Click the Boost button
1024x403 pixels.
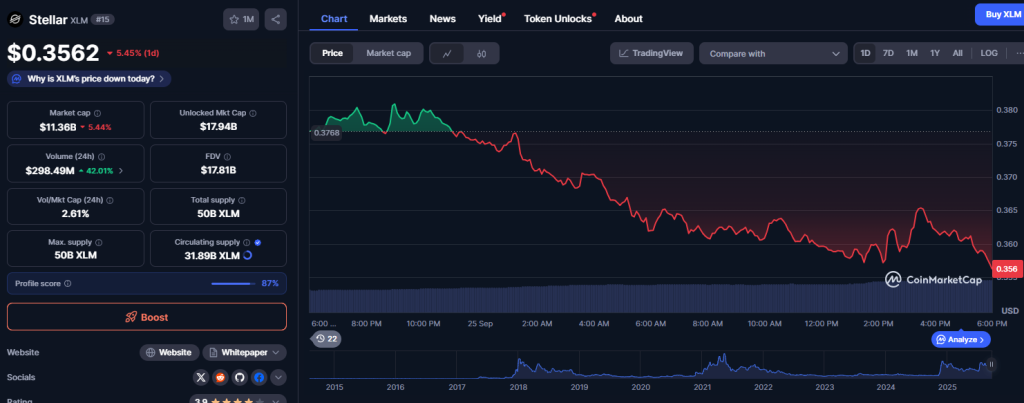(x=147, y=317)
